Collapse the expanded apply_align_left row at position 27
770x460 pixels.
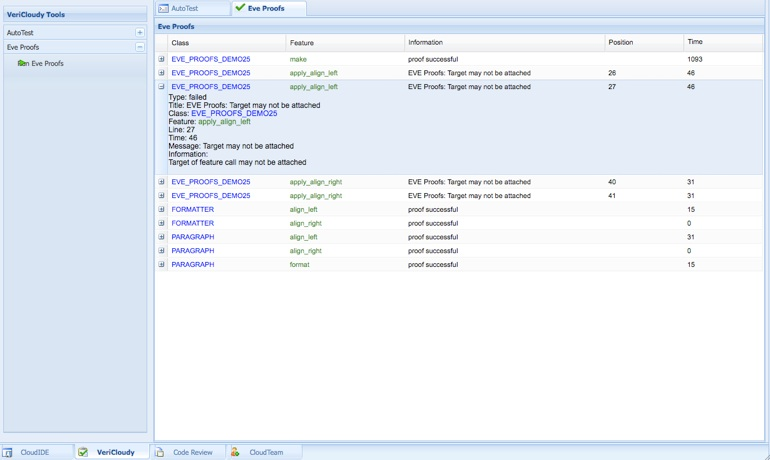[x=161, y=86]
